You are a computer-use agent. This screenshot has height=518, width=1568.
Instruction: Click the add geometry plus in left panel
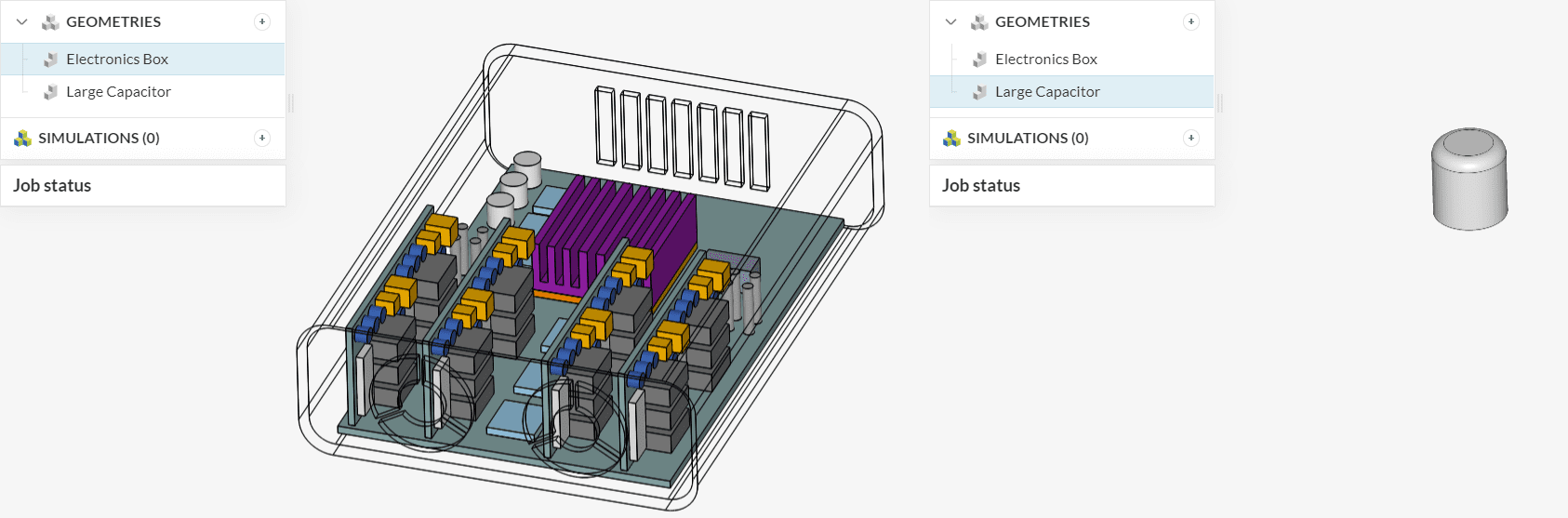tap(262, 21)
